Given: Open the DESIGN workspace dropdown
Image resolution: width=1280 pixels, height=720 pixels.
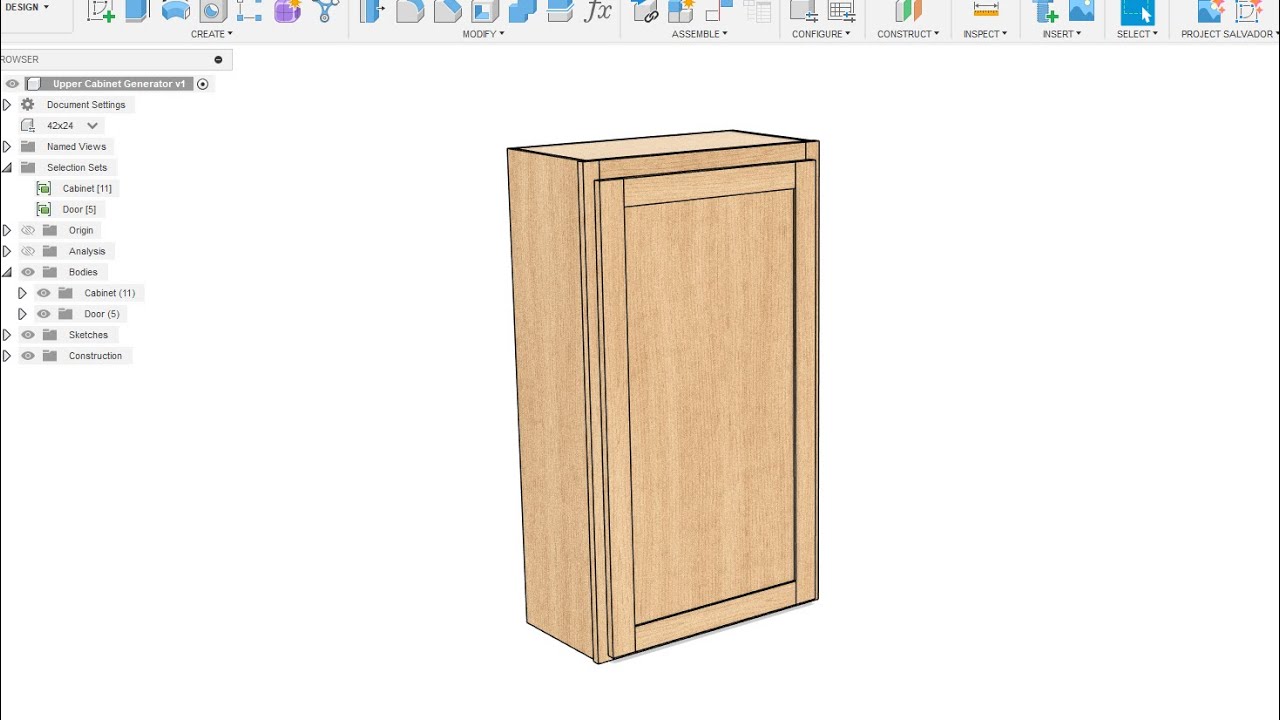Looking at the screenshot, I should click(x=27, y=7).
